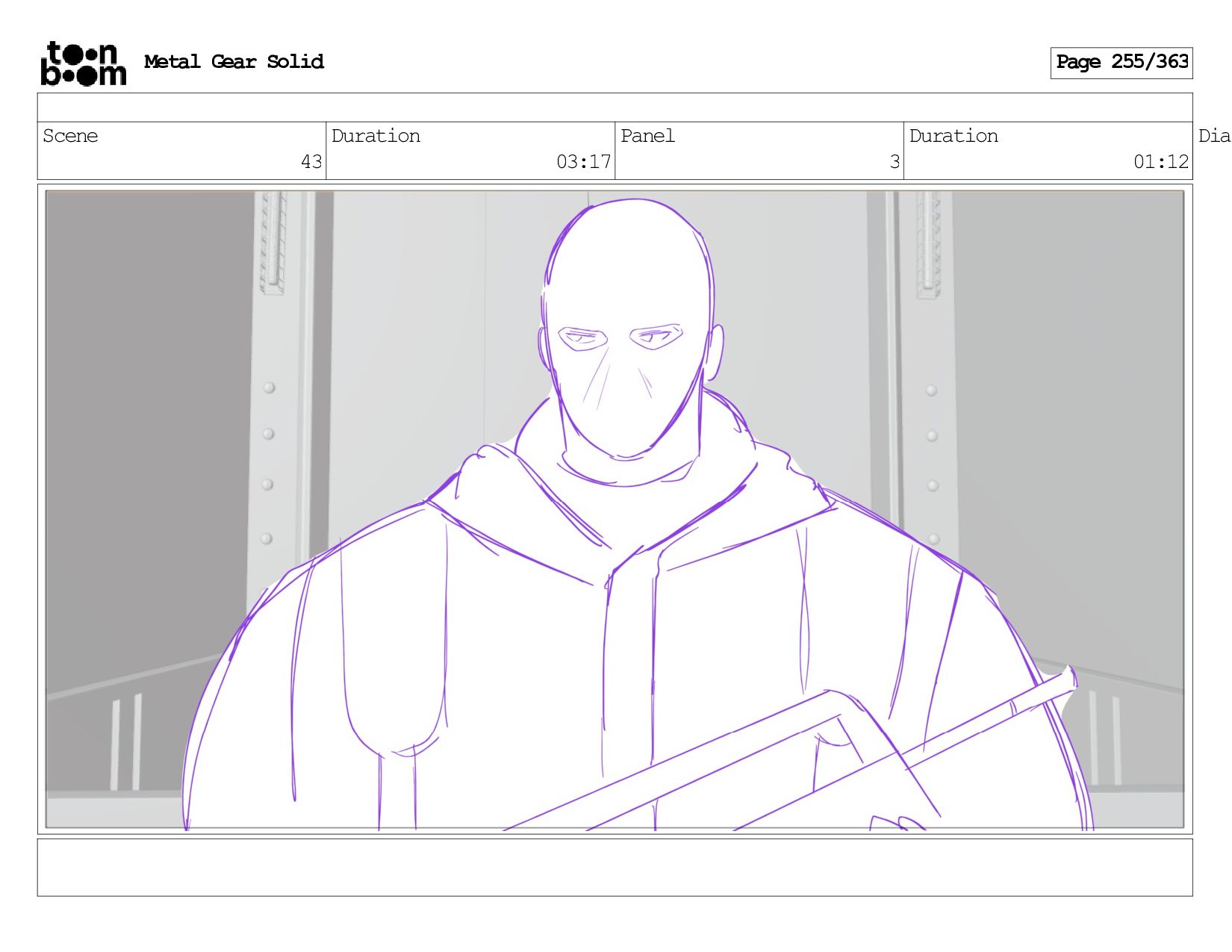Select the 'Metal Gear Solid' title text

pos(234,61)
